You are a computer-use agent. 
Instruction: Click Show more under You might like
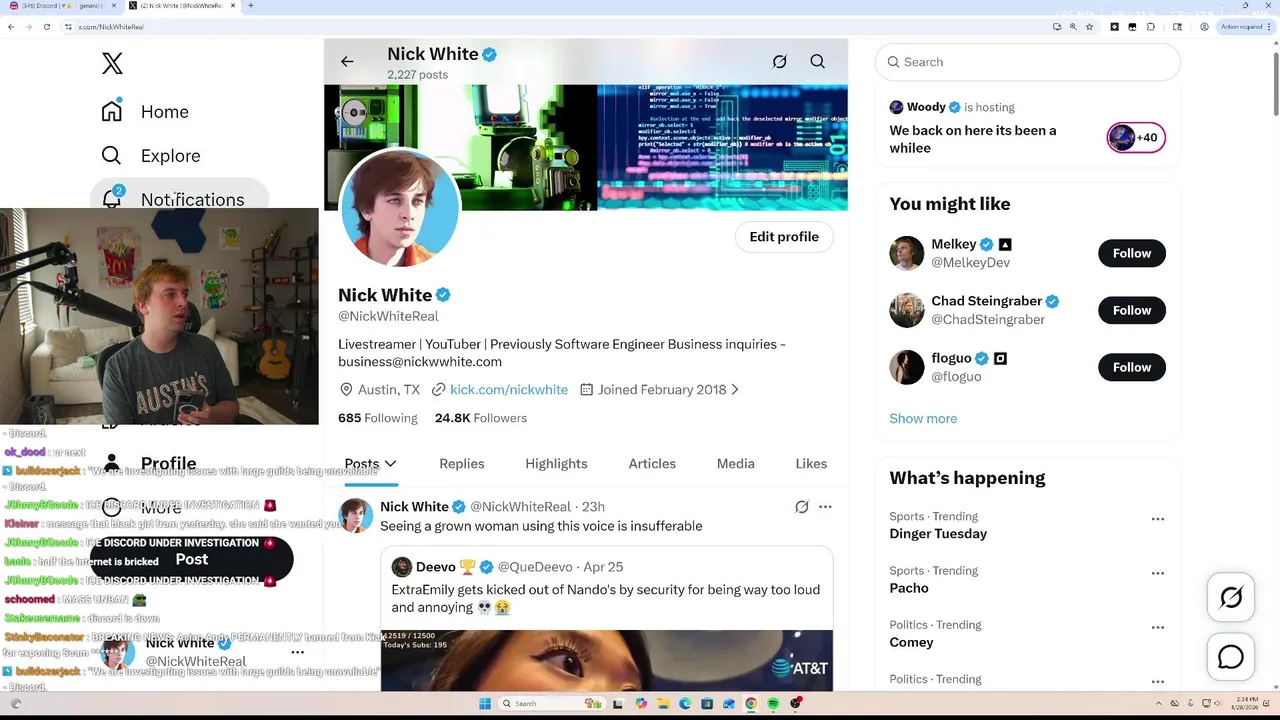point(923,418)
